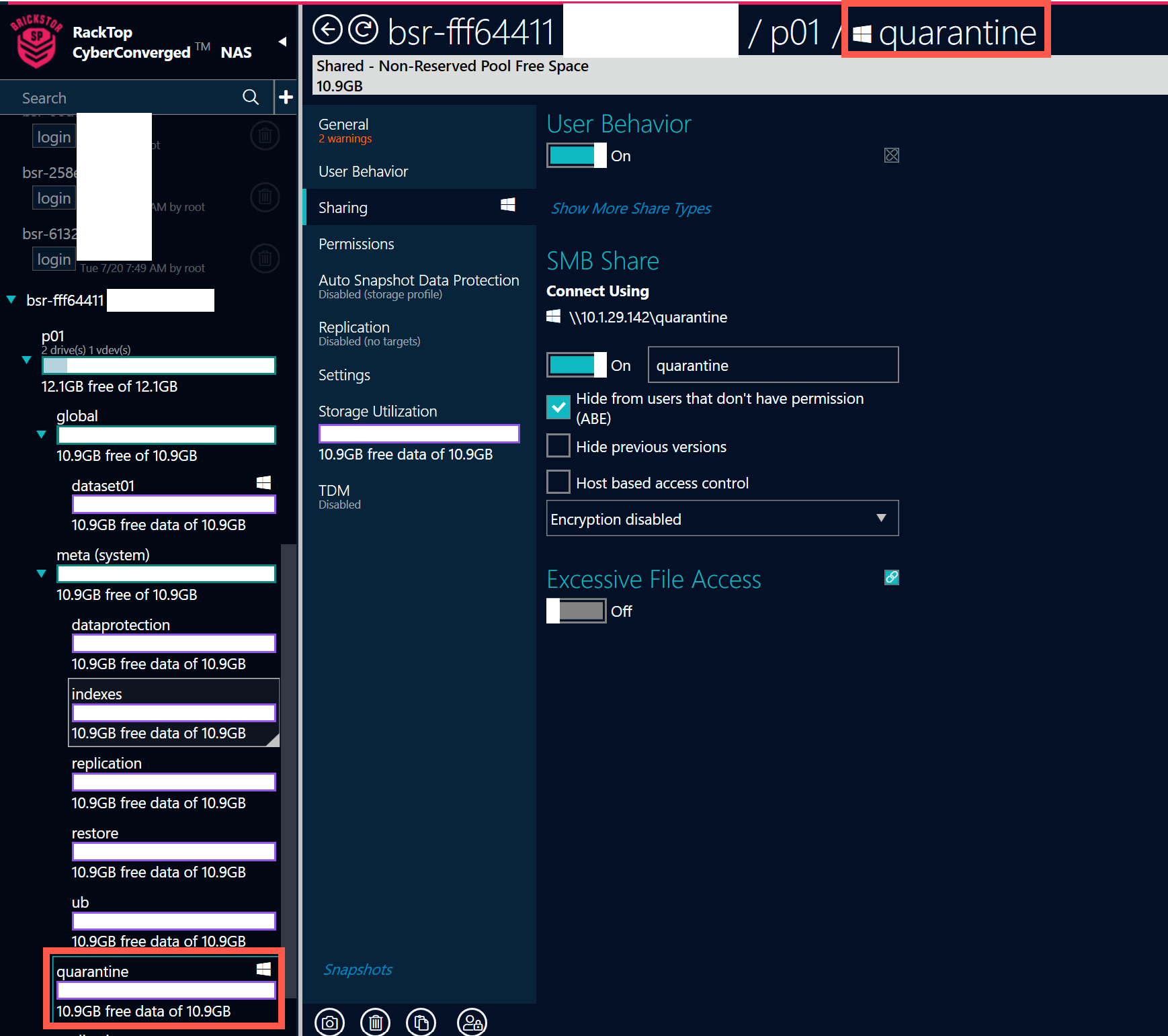
Task: Collapse the meta (system) dataset arrow
Action: click(x=42, y=573)
